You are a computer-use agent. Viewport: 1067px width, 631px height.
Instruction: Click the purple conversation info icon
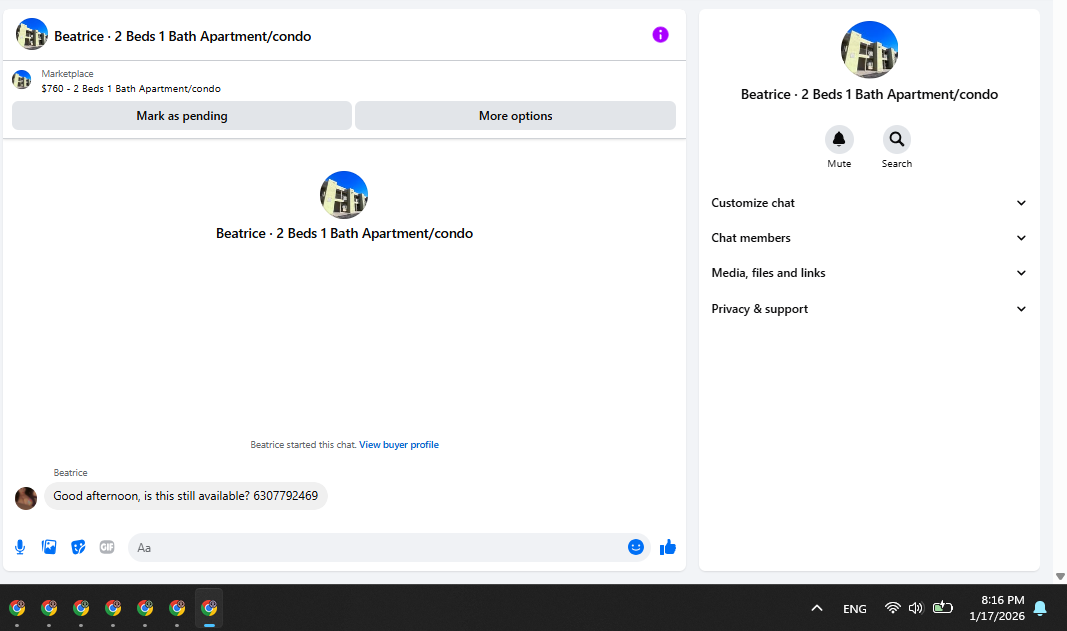(x=660, y=35)
